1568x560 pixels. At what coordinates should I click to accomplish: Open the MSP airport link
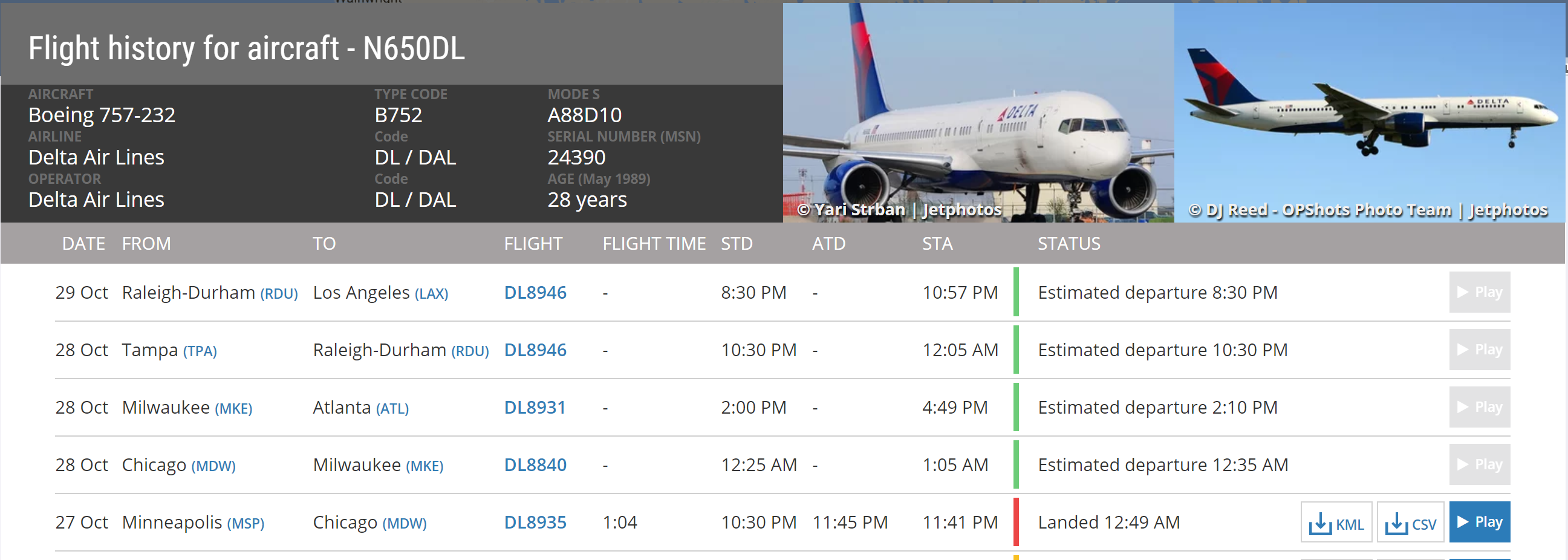246,524
